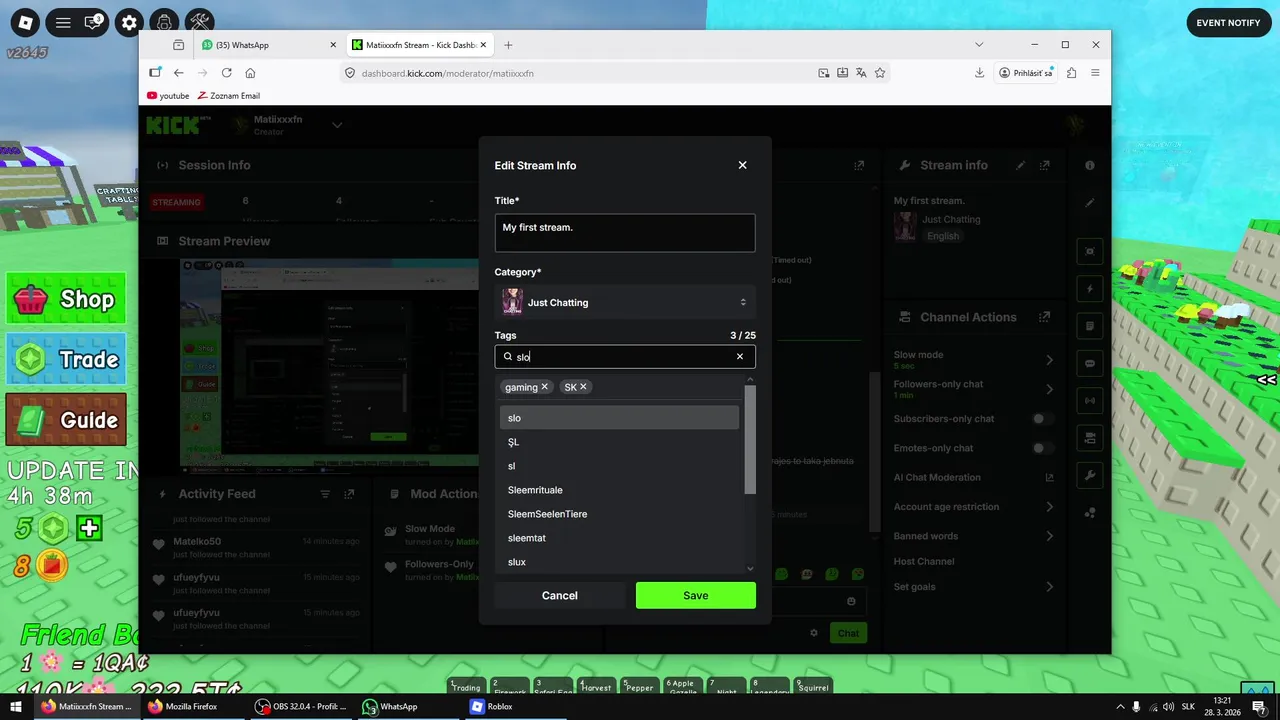Open the Zoznam Email bookmark
Screen dimensions: 1280x720
pos(229,96)
